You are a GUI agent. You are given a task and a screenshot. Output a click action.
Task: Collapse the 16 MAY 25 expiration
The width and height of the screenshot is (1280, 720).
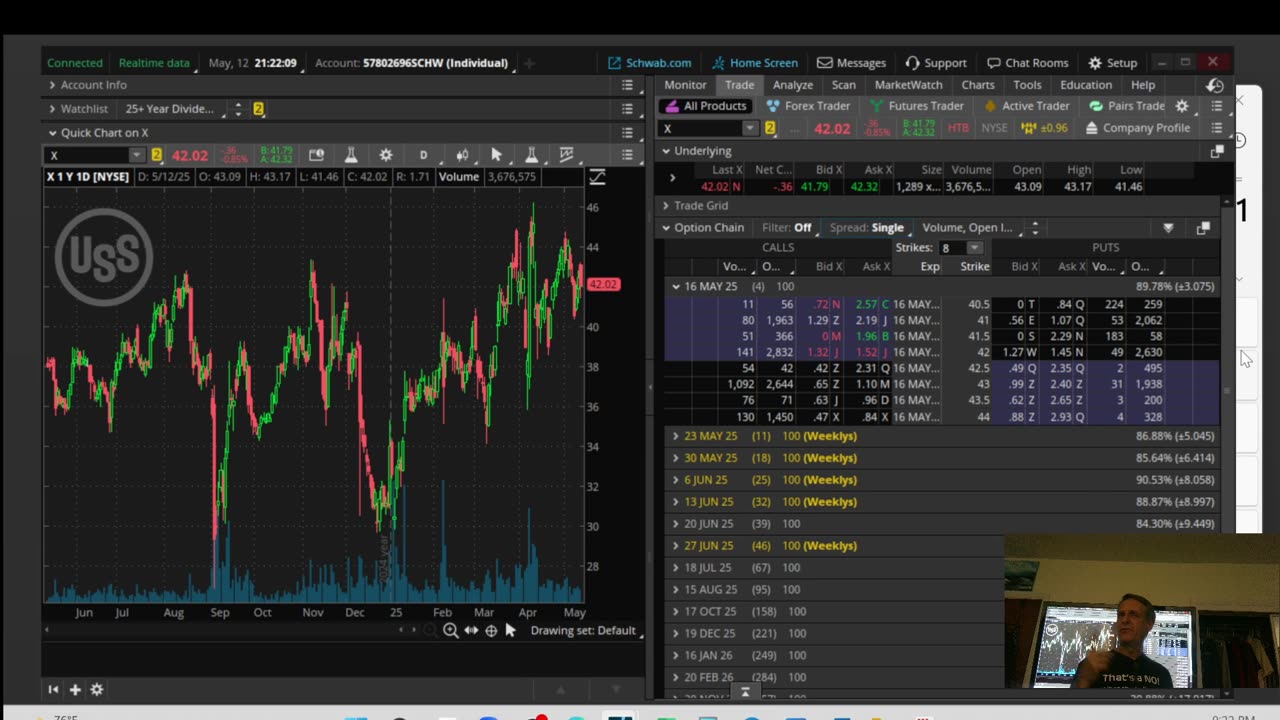coord(676,287)
